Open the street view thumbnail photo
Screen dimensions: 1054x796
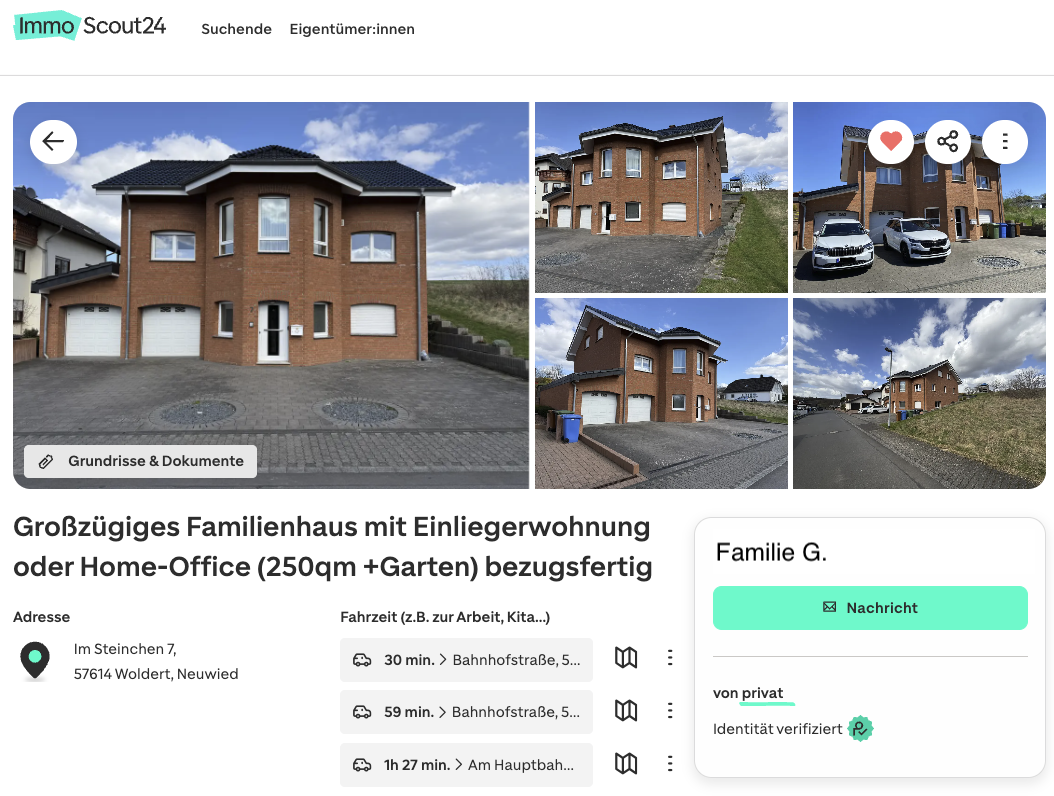coord(919,393)
